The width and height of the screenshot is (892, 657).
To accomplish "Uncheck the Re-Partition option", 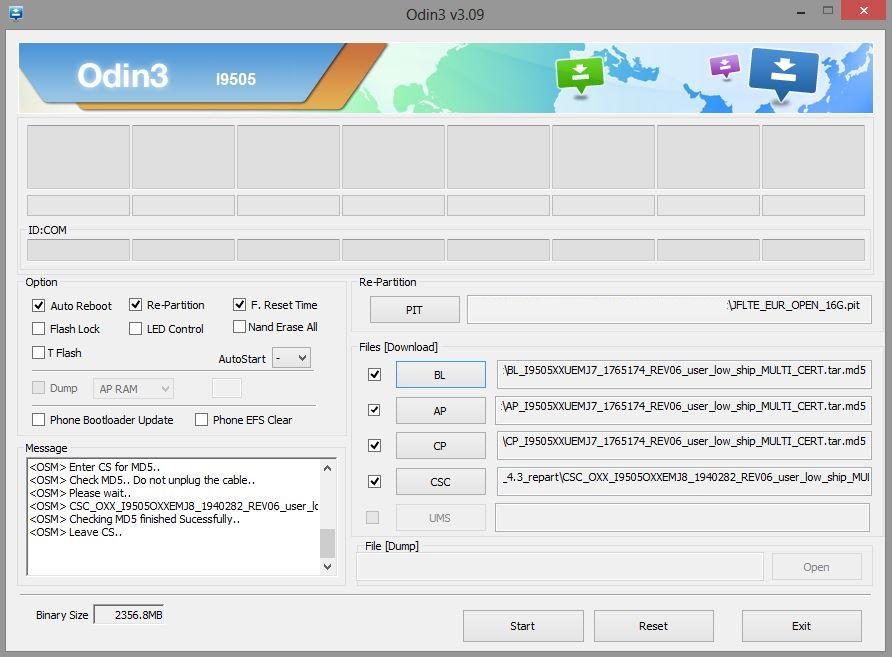I will click(135, 305).
